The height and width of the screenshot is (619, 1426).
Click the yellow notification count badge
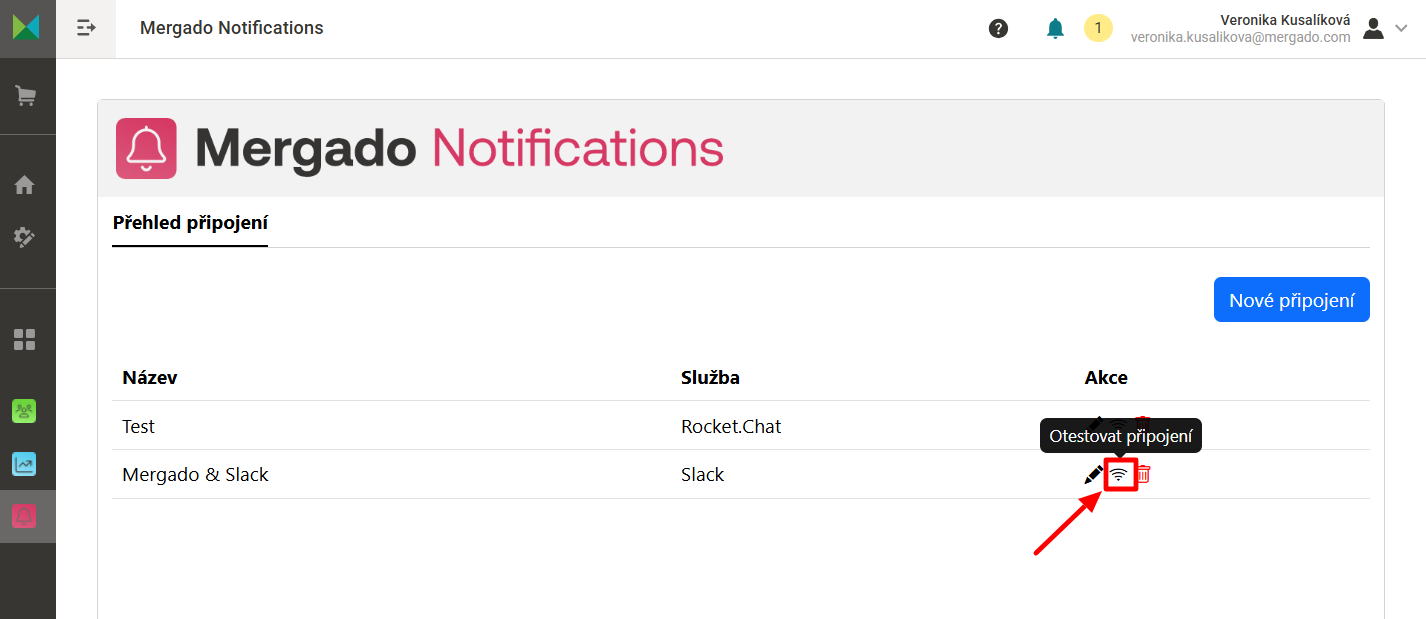pos(1098,28)
